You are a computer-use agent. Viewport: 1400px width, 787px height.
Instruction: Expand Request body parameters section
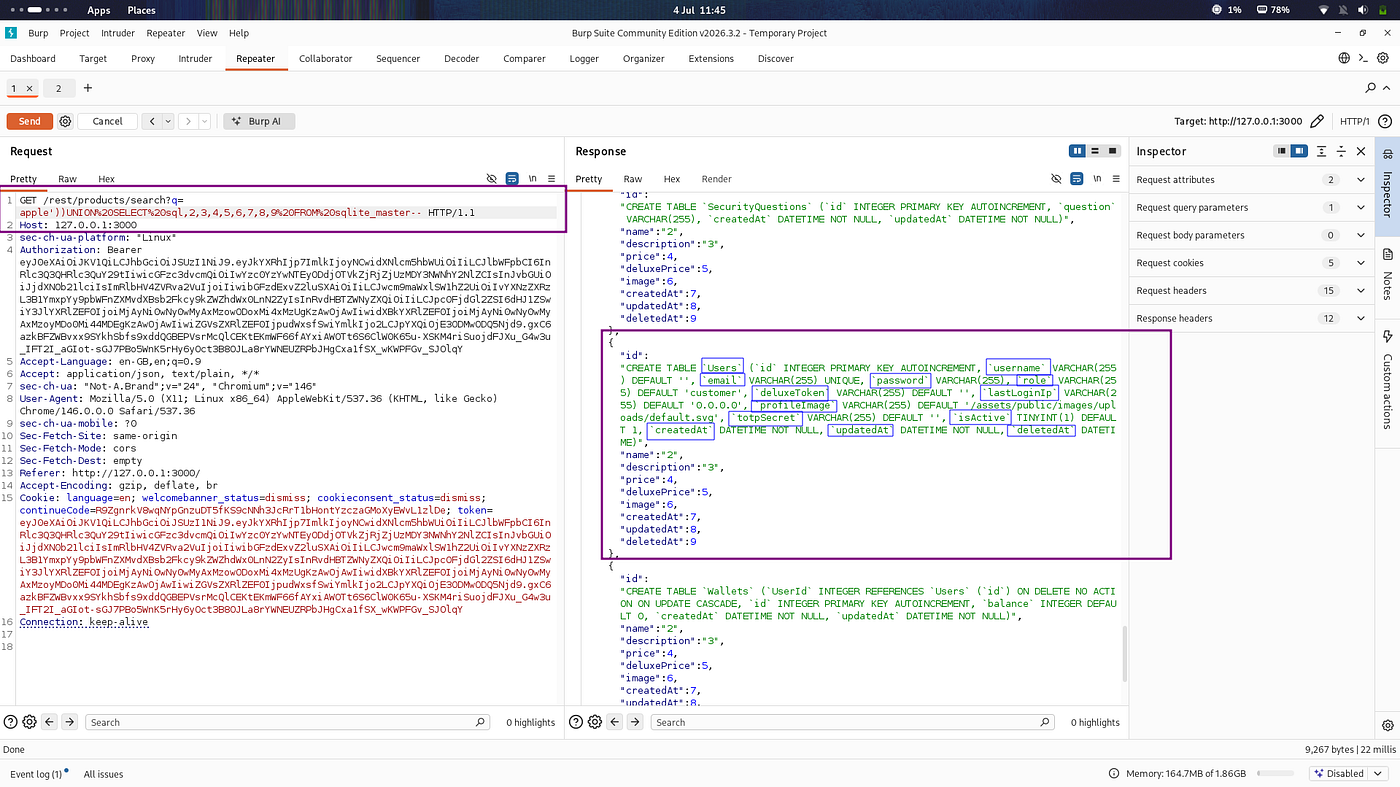tap(1251, 235)
